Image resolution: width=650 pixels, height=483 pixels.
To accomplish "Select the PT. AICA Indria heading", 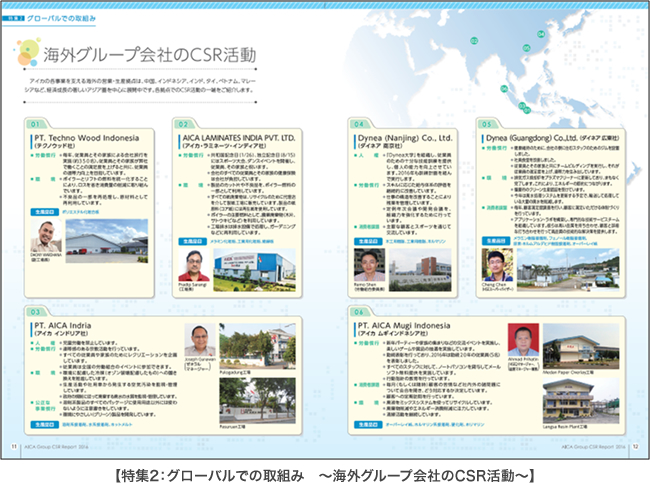I will tap(63, 325).
